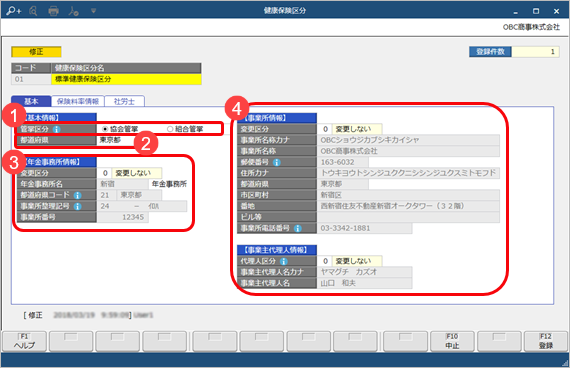Click the OBC商事株式会社 company name at top right
This screenshot has height=368, width=570.
pyautogui.click(x=531, y=27)
